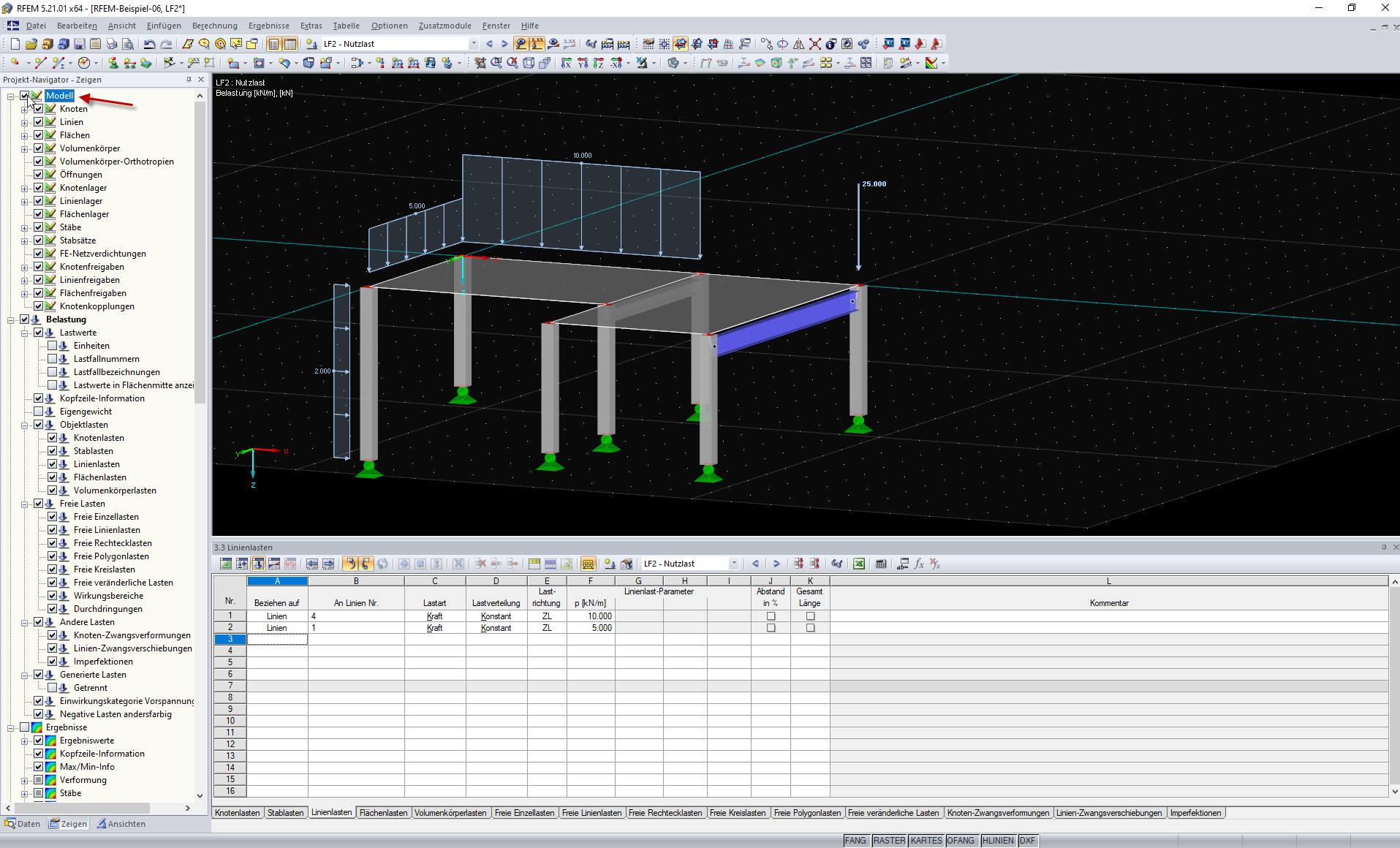Enable the Eigengewicht checkbox
The width and height of the screenshot is (1400, 848).
tap(39, 412)
